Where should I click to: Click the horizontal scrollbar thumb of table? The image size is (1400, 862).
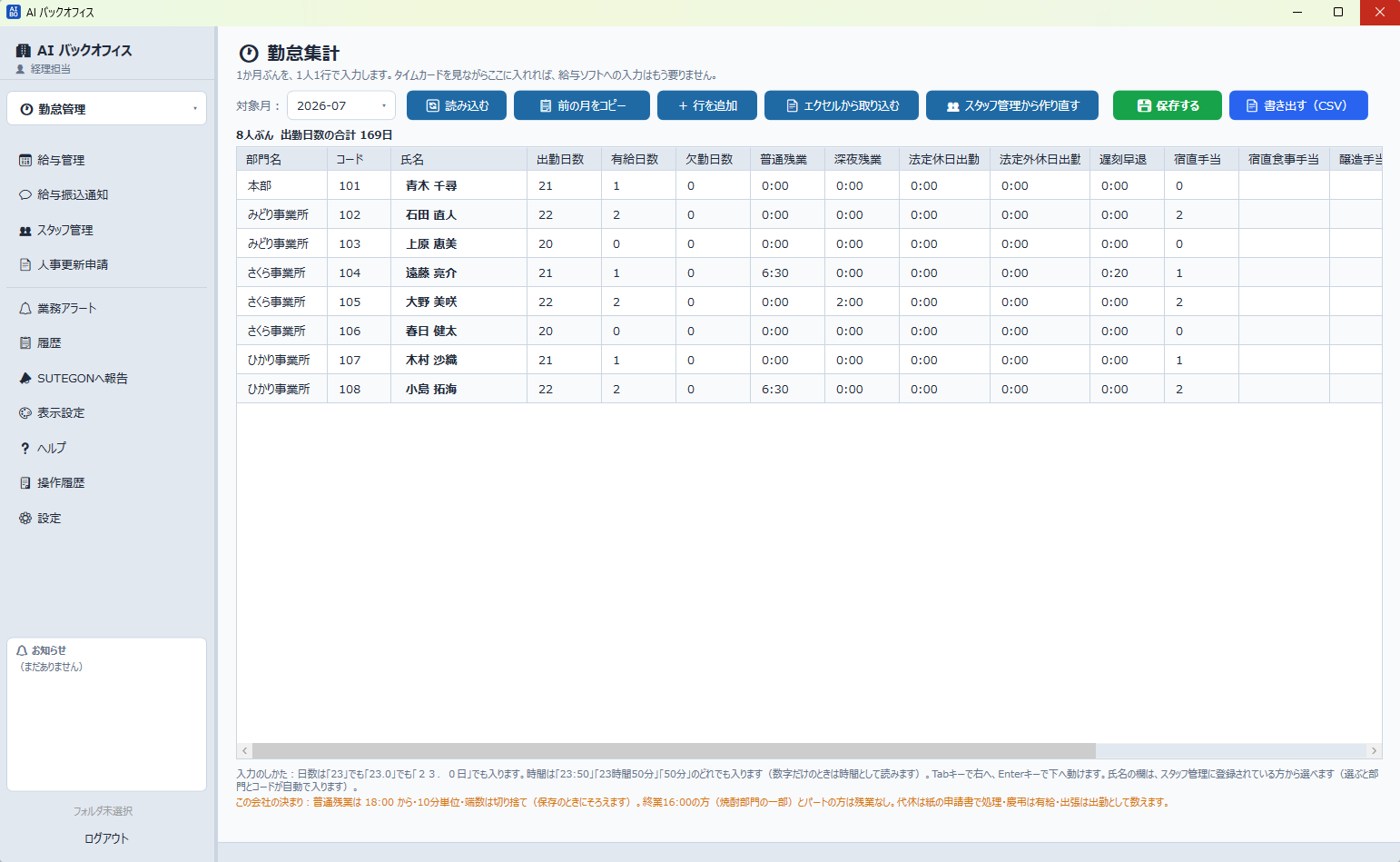(674, 751)
